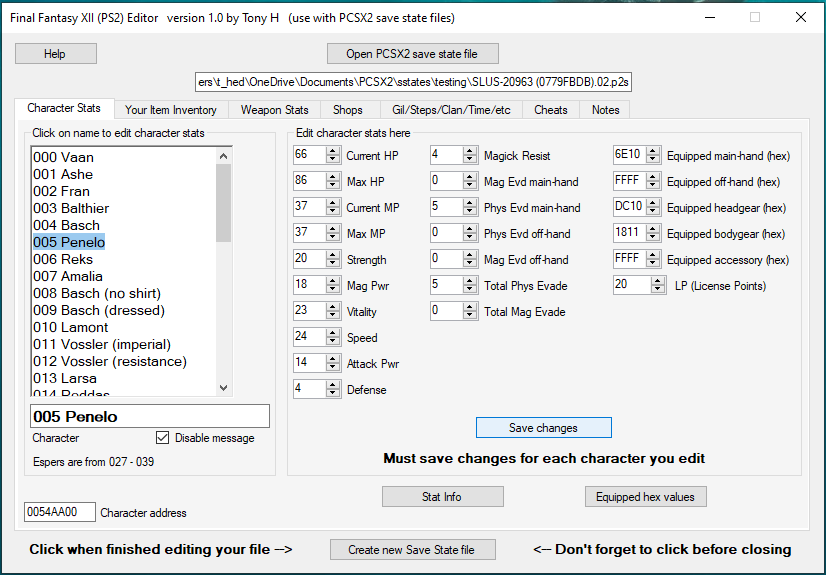Increase the Current HP spinner value
The image size is (826, 575).
click(333, 151)
